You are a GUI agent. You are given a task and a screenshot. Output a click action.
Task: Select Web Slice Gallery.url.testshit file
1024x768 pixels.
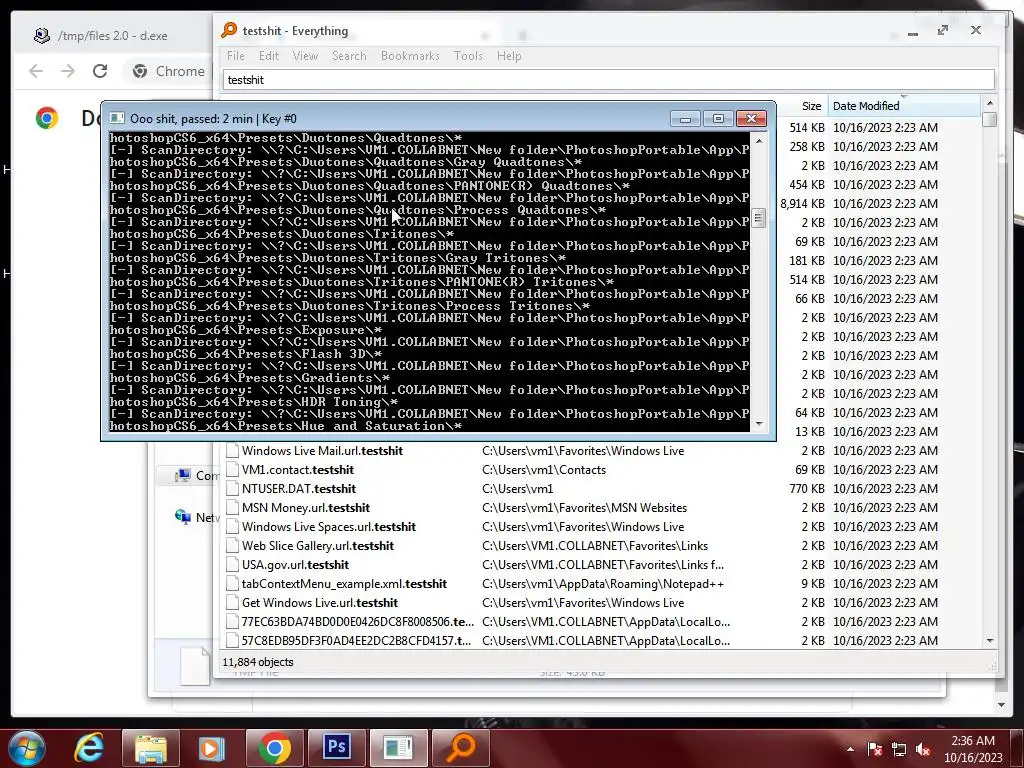[x=317, y=545]
